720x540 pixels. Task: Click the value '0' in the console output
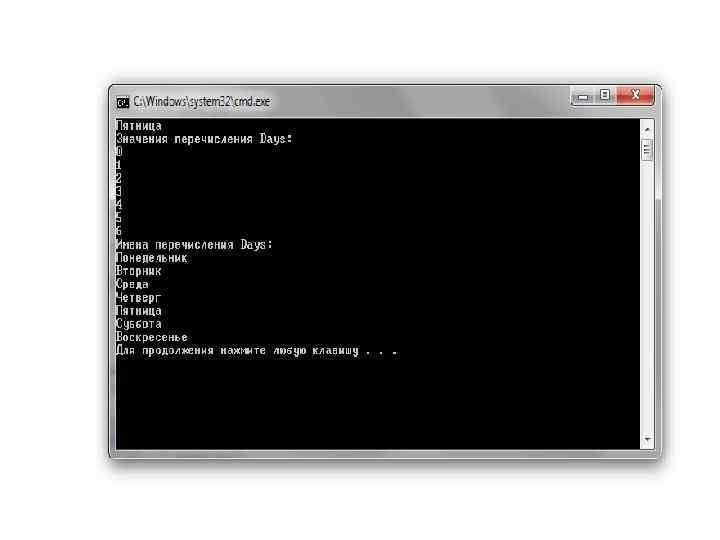pos(119,152)
